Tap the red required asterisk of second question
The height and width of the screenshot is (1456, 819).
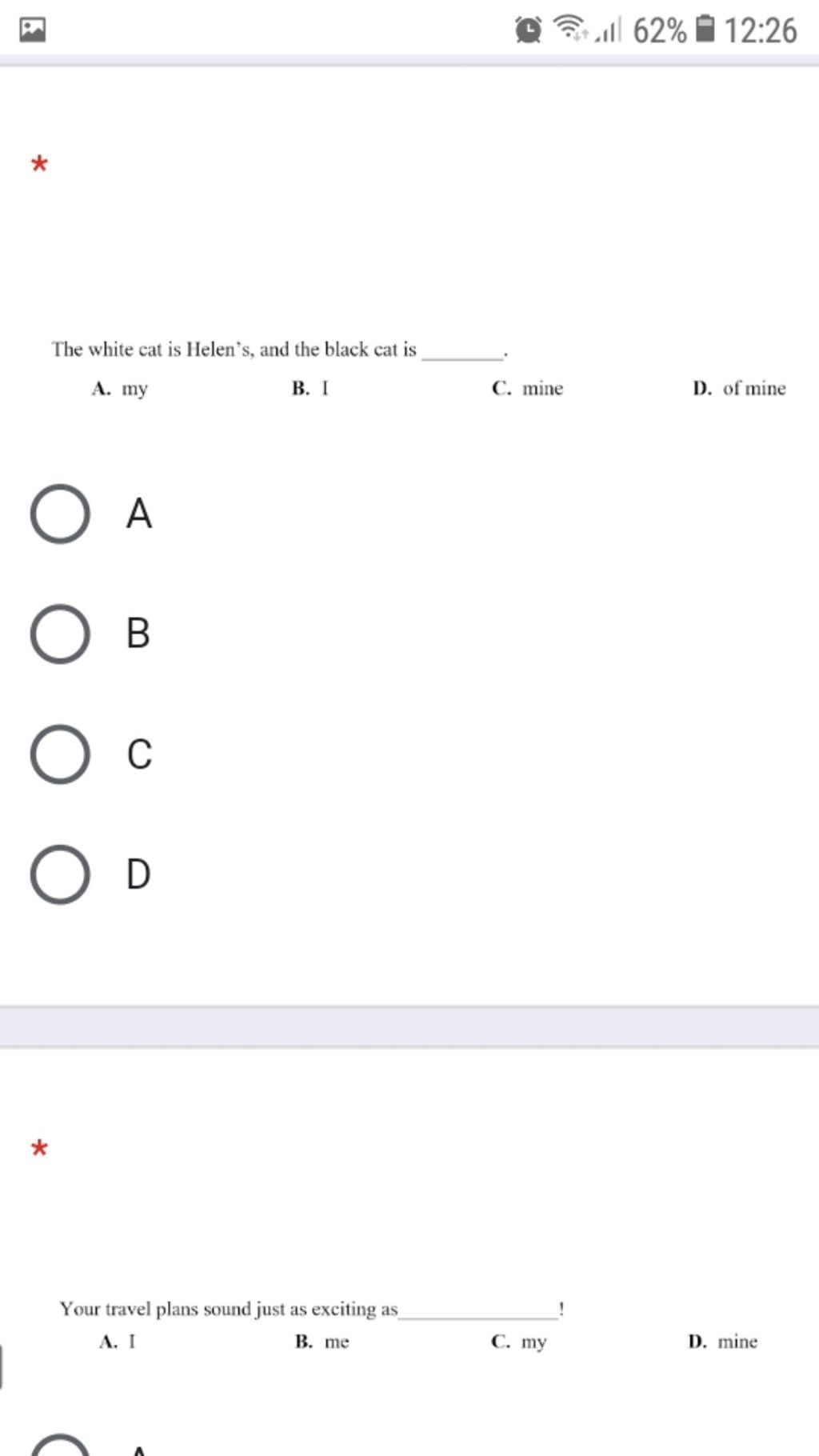click(39, 1150)
